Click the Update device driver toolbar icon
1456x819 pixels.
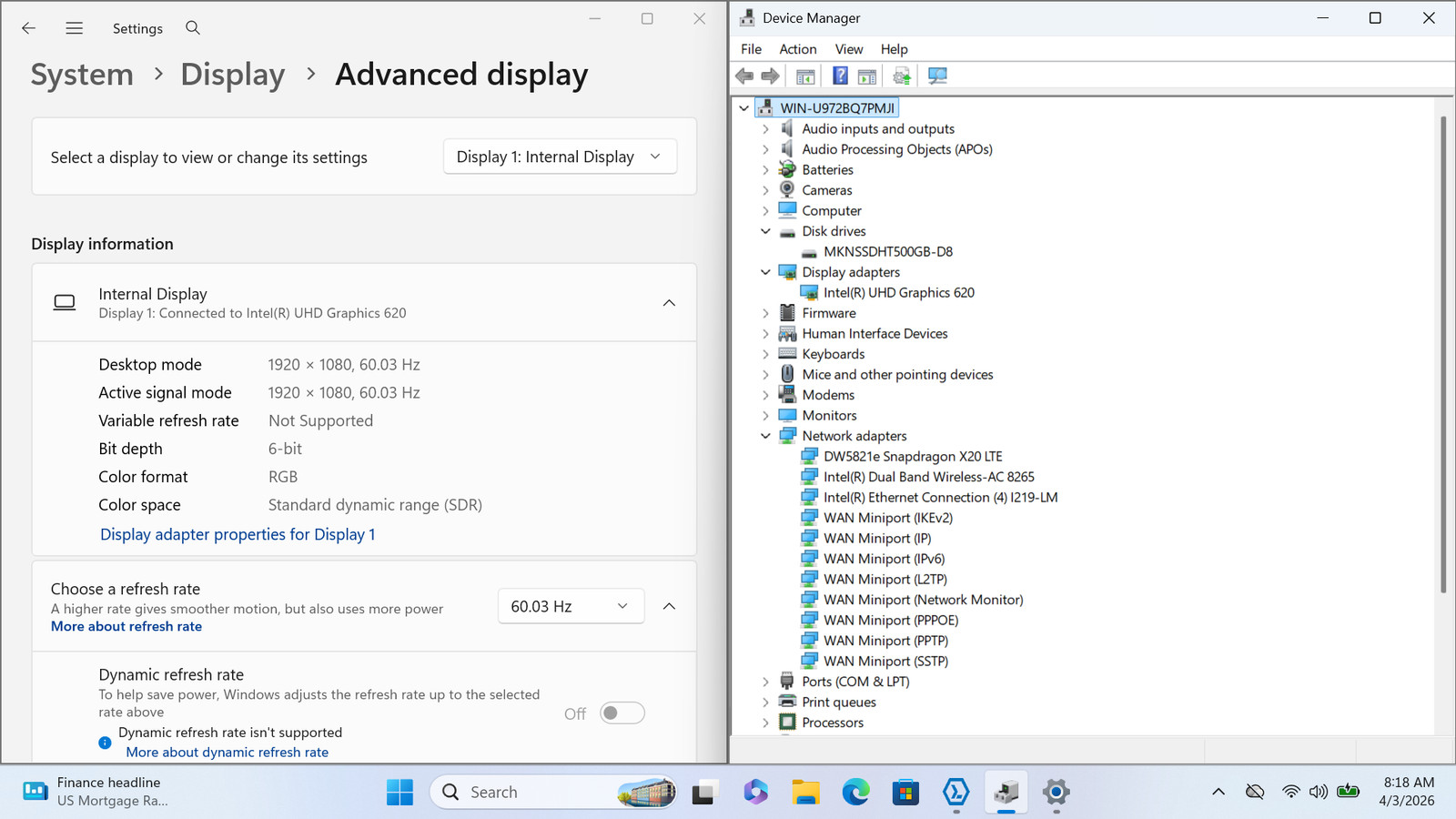(902, 76)
